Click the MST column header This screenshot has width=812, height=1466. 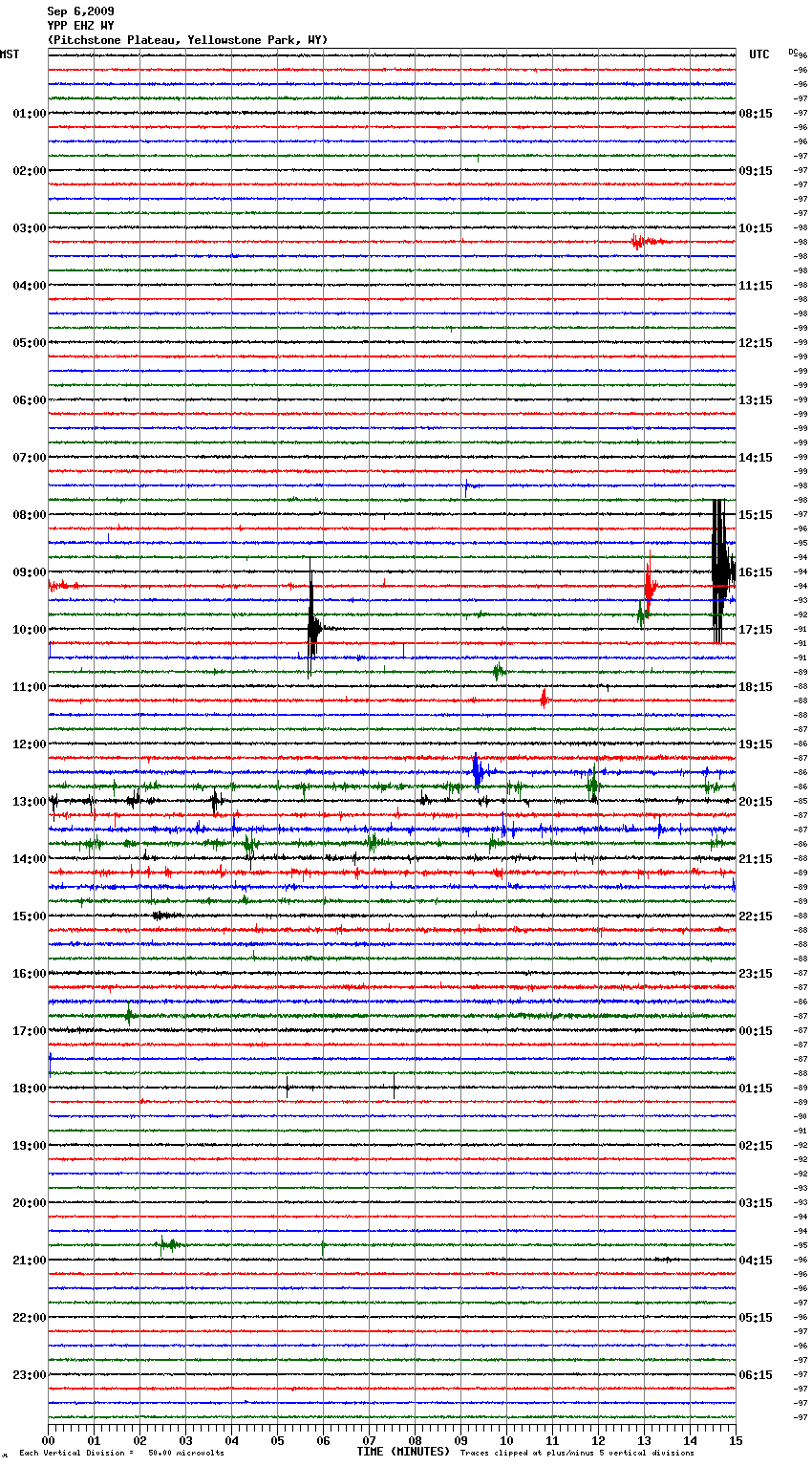10,54
